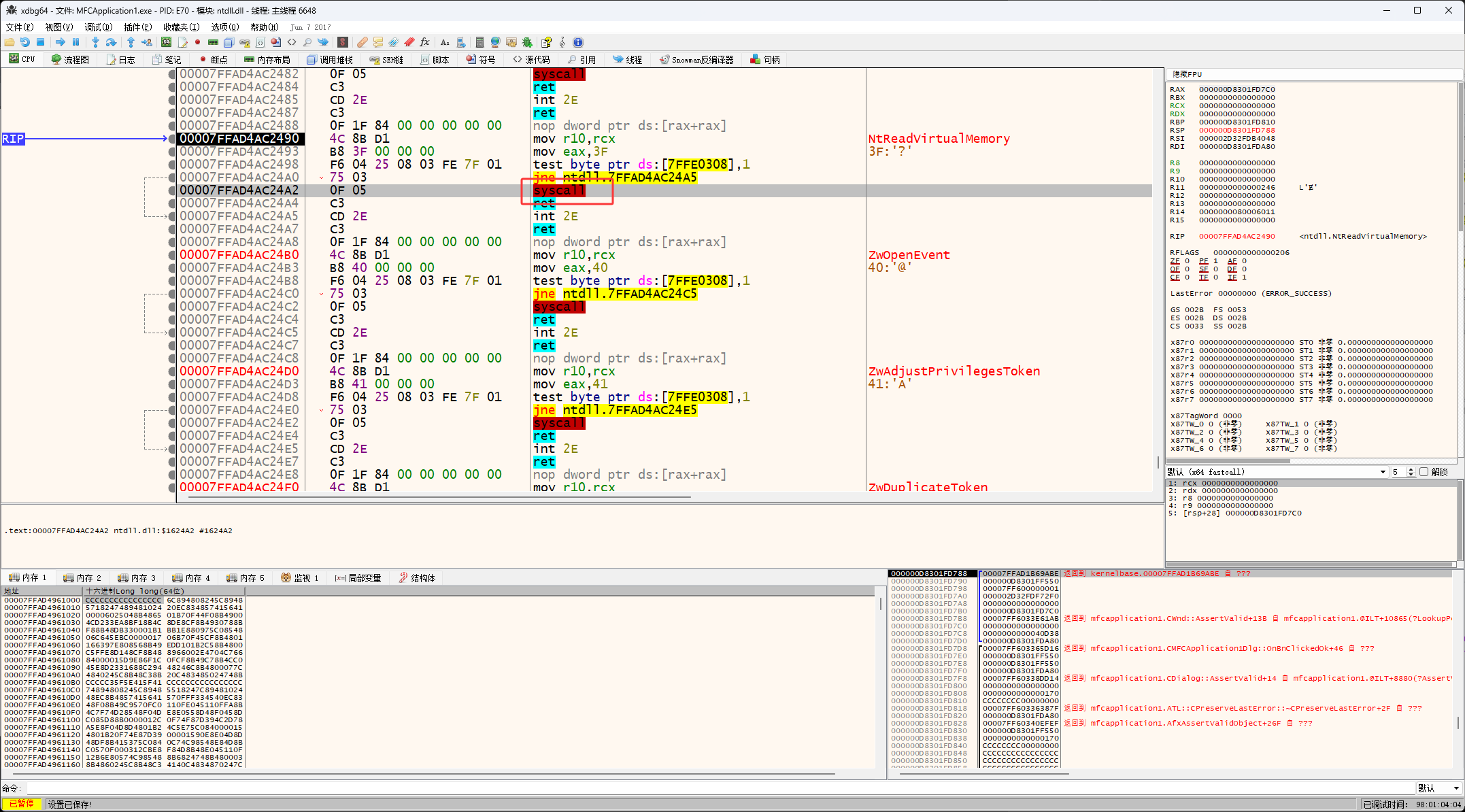
Task: Click the green bug icon
Action: pos(527,42)
